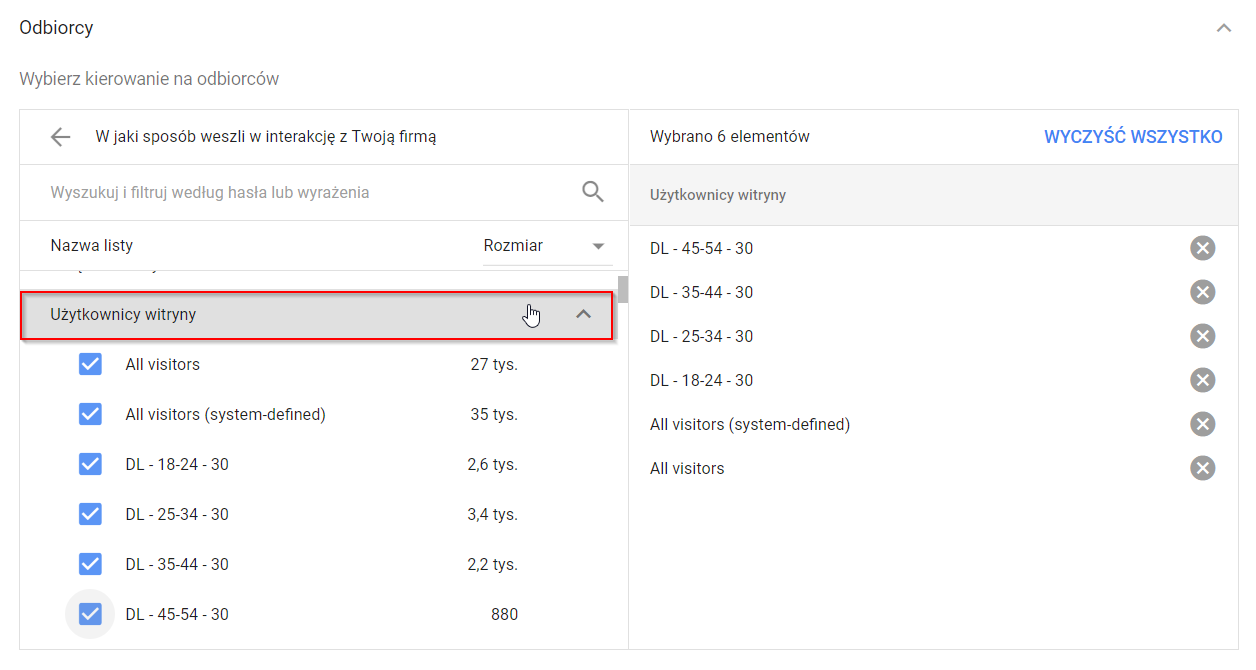Click the 2,2 tys. size value
The image size is (1256, 670).
[492, 564]
